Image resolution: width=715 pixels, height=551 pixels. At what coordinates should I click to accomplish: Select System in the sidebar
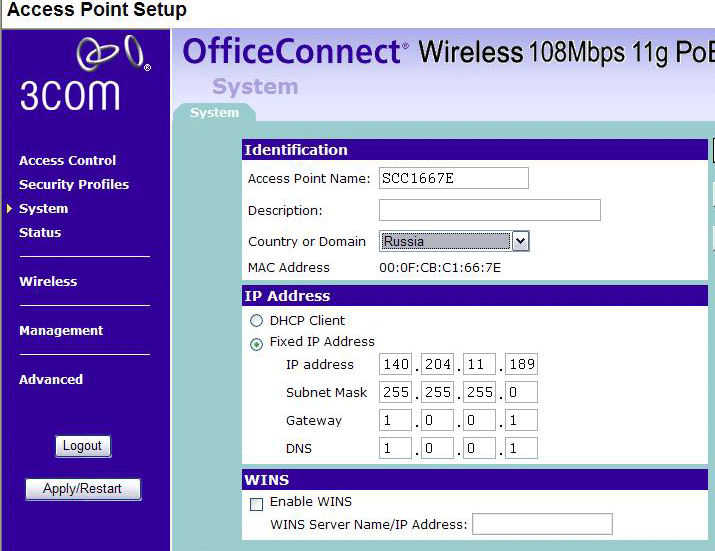43,208
